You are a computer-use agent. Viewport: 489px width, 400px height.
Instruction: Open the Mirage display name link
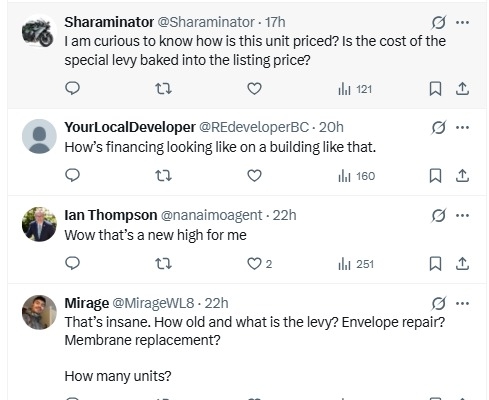click(x=87, y=303)
